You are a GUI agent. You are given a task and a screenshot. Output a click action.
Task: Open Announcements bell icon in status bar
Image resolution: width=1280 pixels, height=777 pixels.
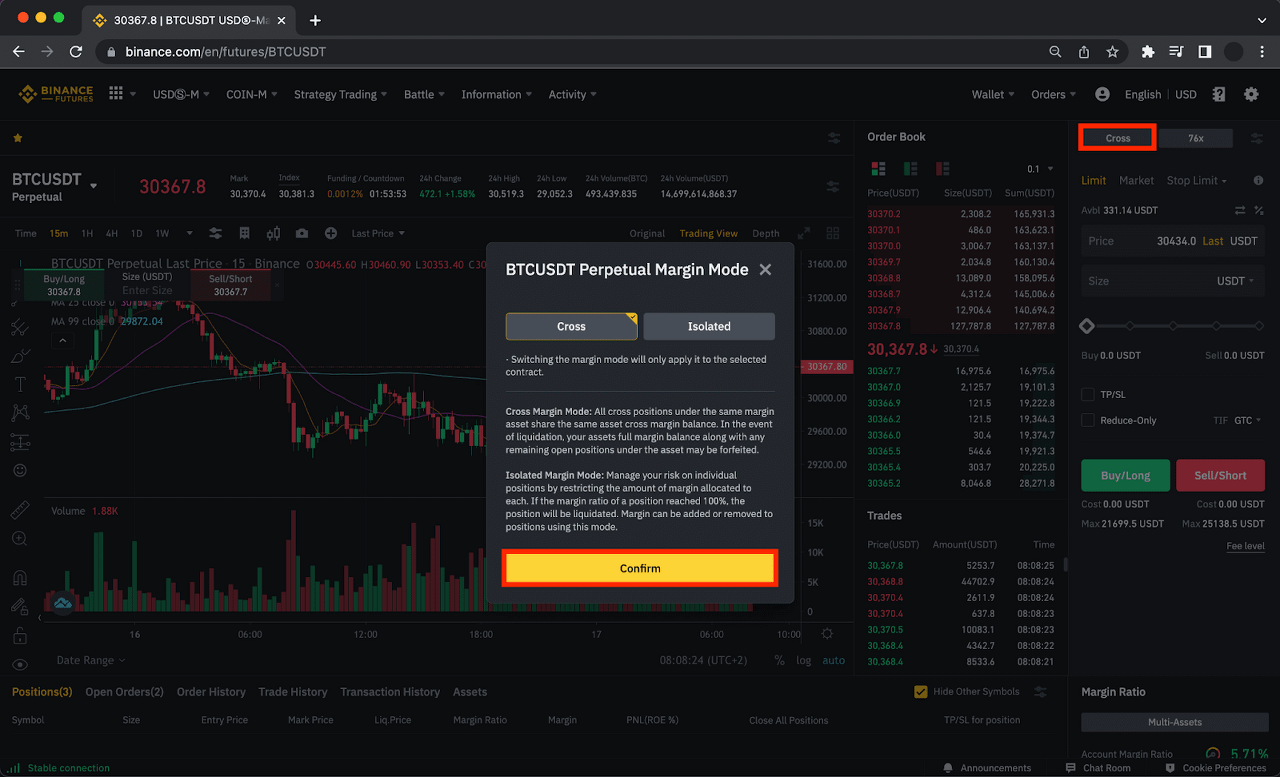coord(948,768)
